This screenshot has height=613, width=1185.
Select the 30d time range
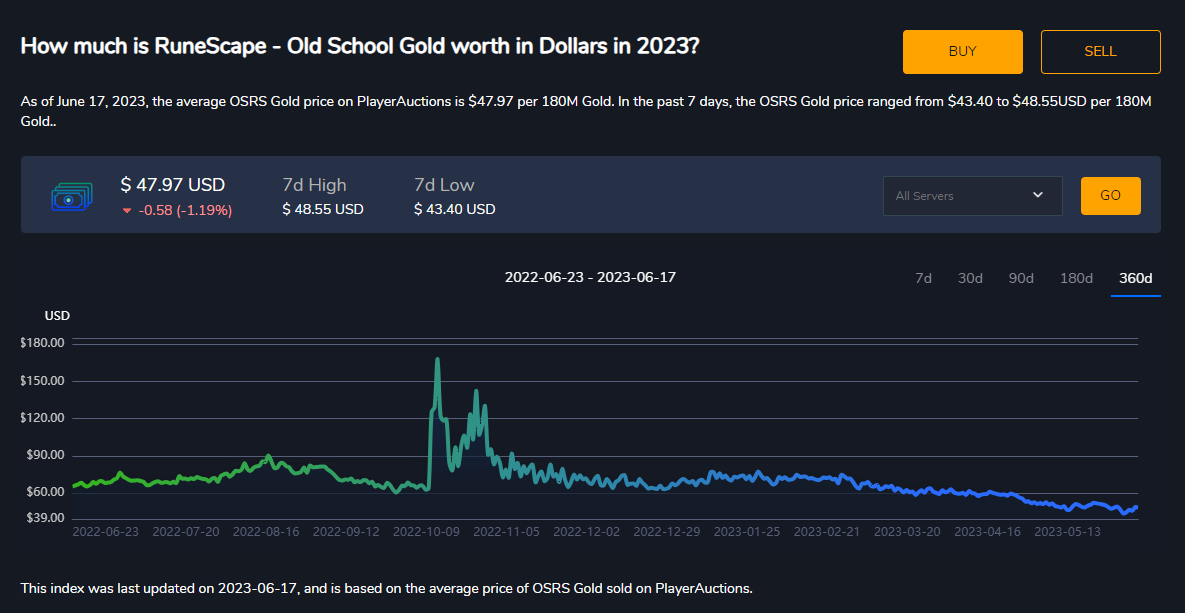pos(969,278)
